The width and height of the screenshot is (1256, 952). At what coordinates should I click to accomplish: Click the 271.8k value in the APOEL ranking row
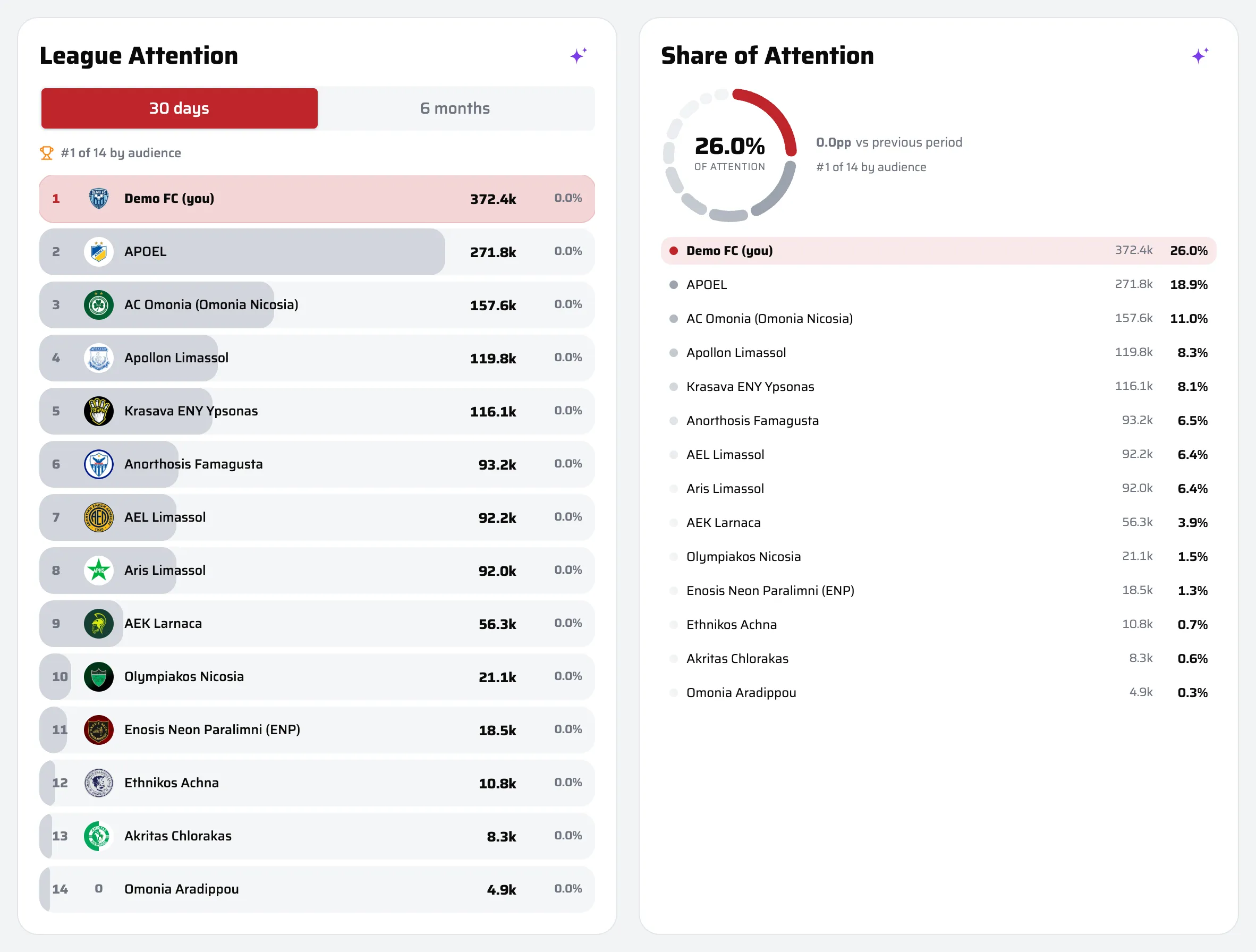pos(493,252)
